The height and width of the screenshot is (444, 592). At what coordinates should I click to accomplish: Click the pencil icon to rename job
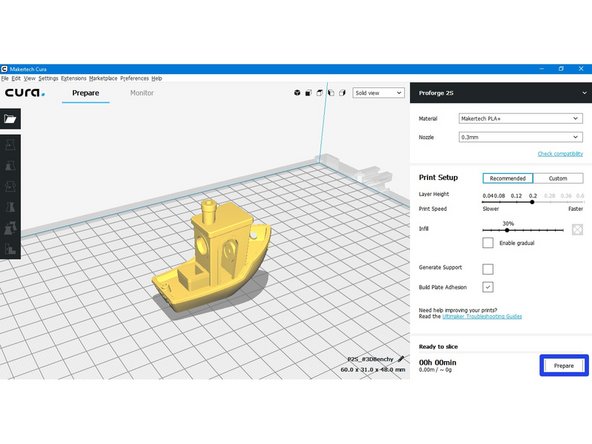coord(401,359)
